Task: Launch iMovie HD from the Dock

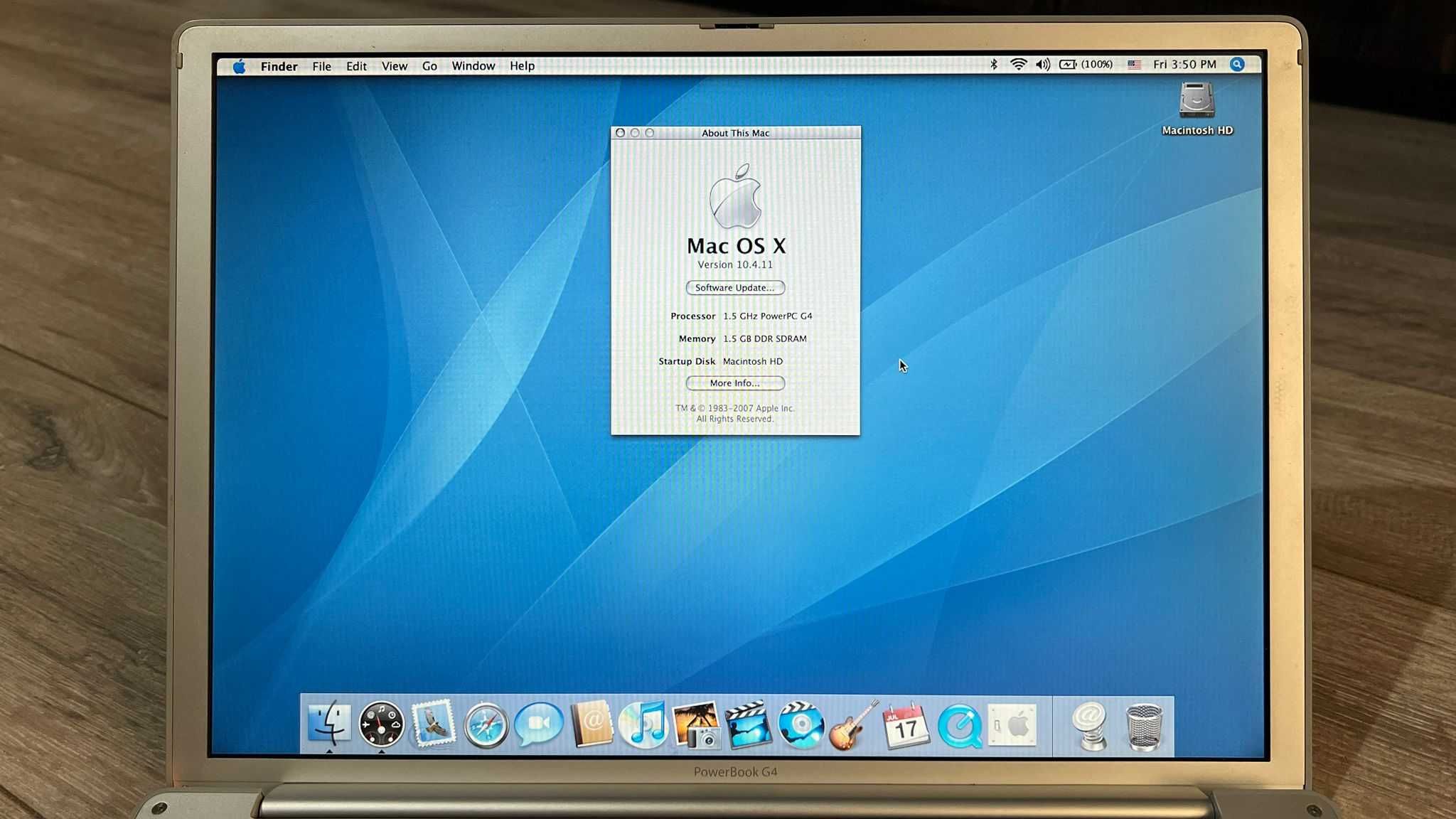Action: tap(748, 724)
